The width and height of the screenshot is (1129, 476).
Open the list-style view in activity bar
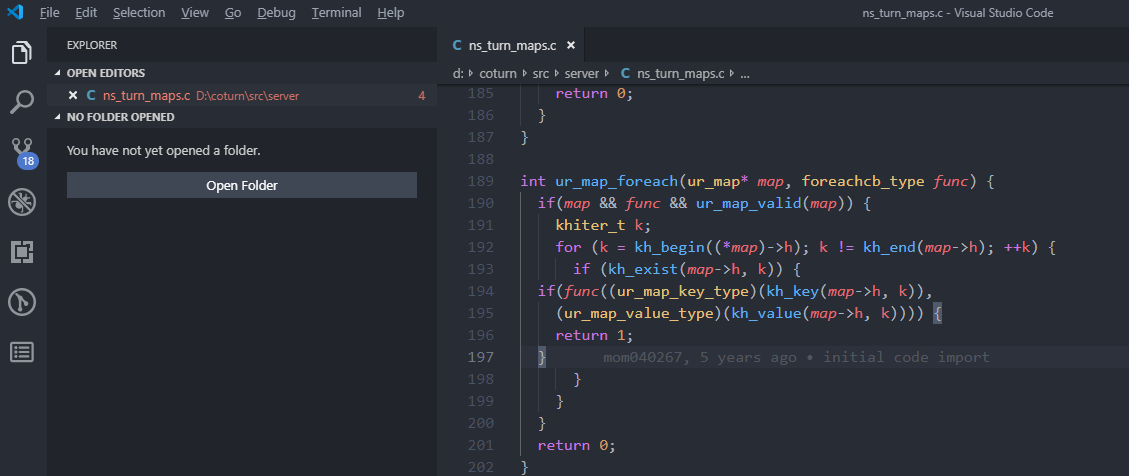point(22,352)
